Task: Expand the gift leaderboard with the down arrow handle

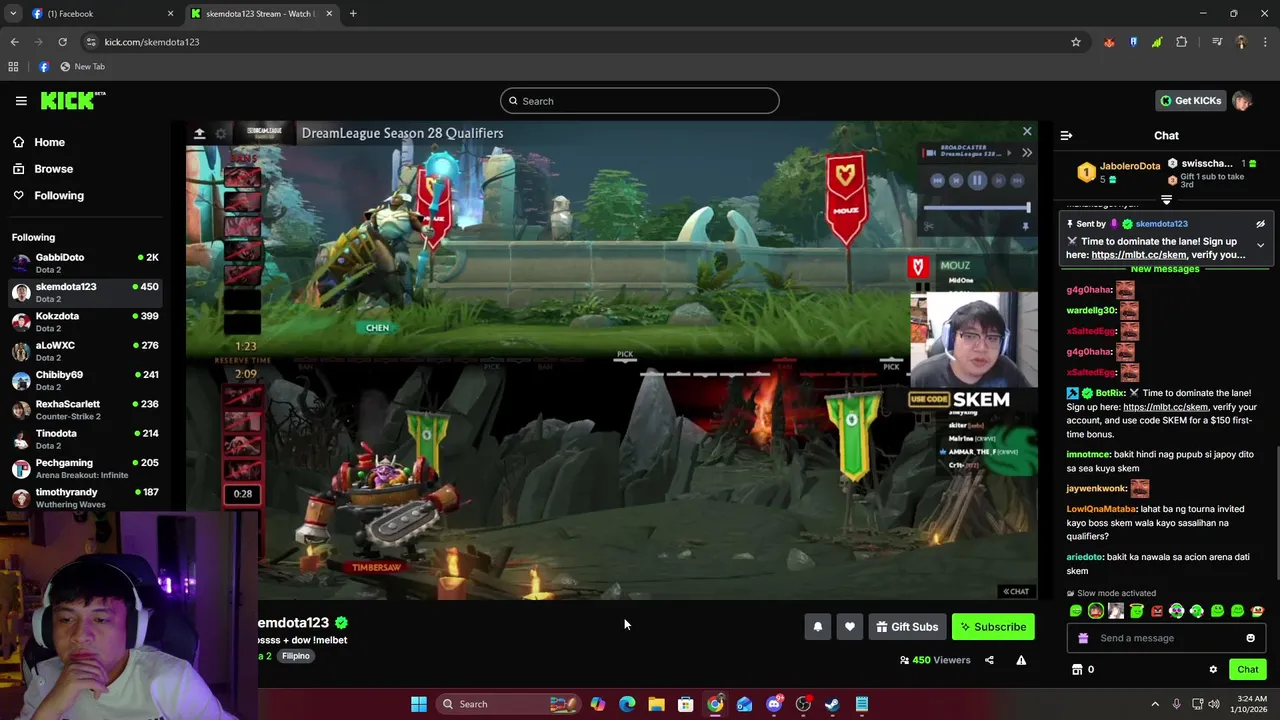Action: click(x=1166, y=200)
